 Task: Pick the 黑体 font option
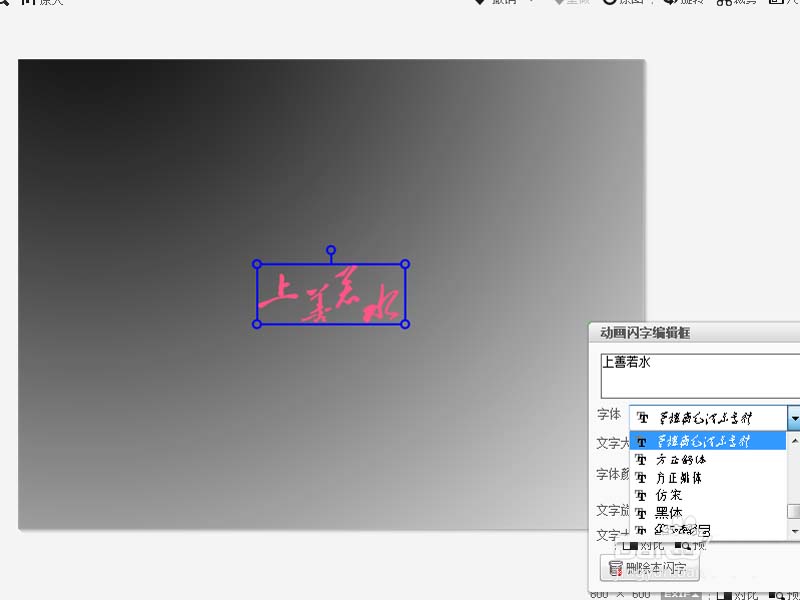coord(708,512)
